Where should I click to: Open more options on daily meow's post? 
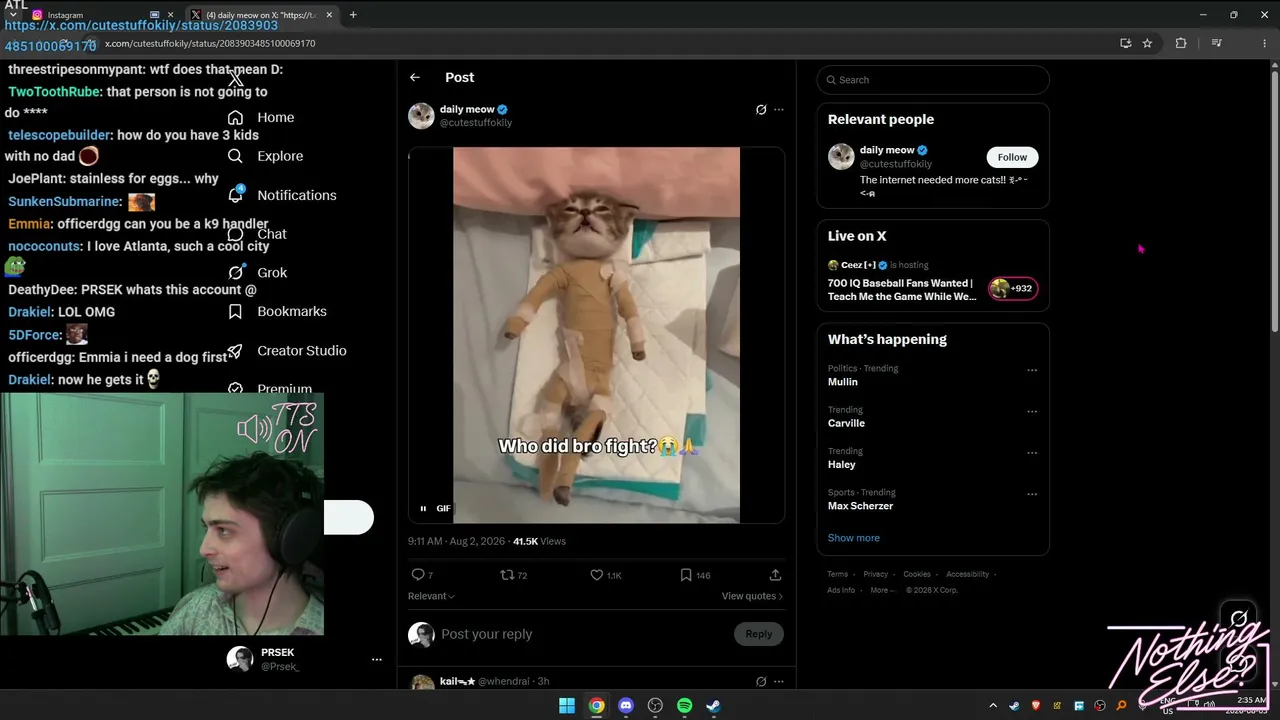(x=779, y=110)
